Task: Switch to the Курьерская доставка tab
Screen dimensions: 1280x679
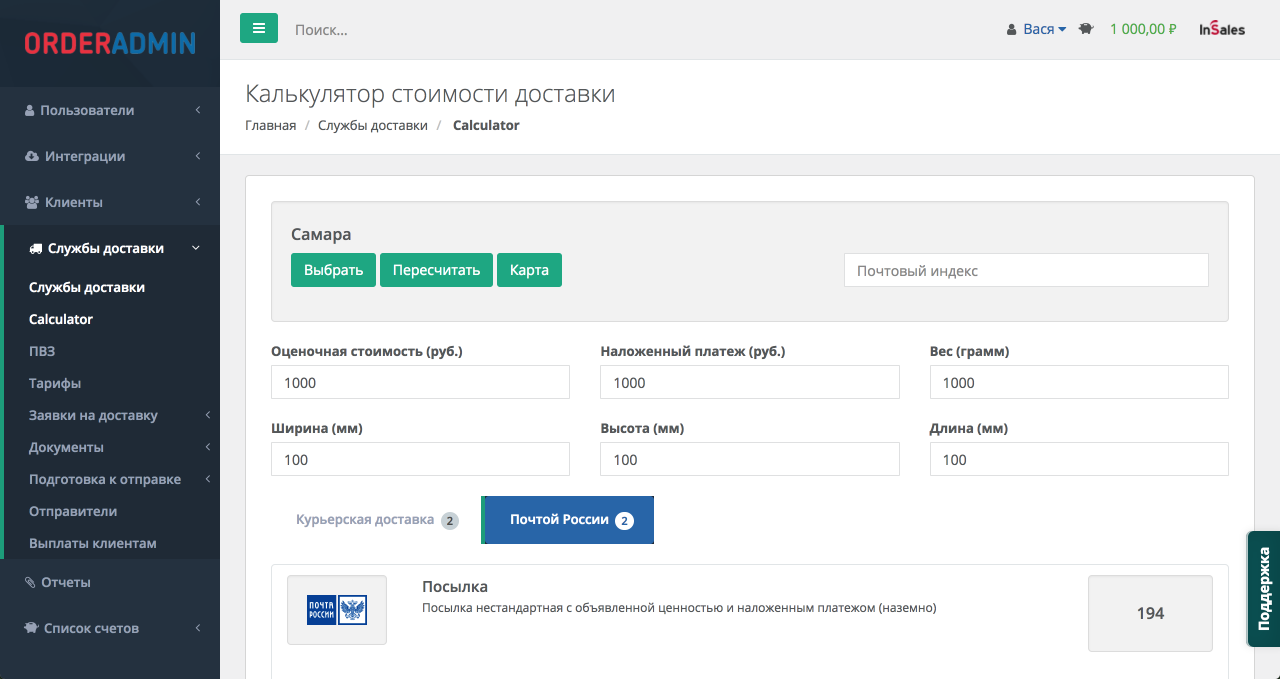Action: tap(376, 520)
